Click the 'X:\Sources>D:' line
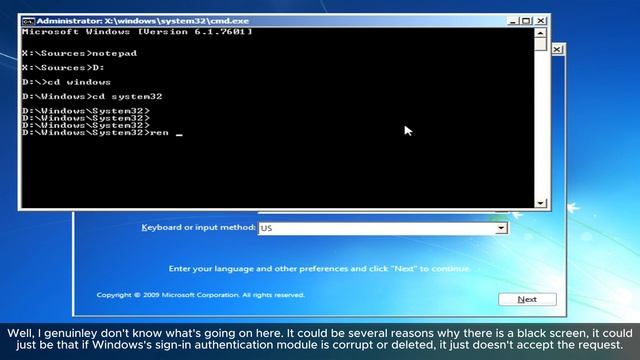 tap(63, 68)
